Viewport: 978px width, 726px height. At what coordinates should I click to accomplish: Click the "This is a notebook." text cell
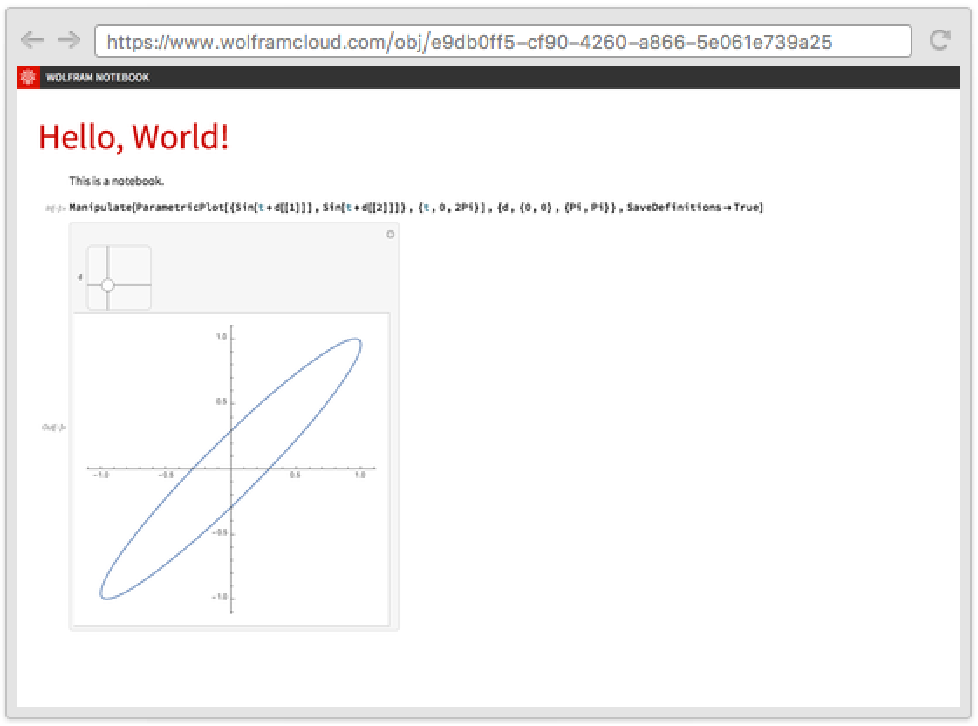click(x=116, y=181)
